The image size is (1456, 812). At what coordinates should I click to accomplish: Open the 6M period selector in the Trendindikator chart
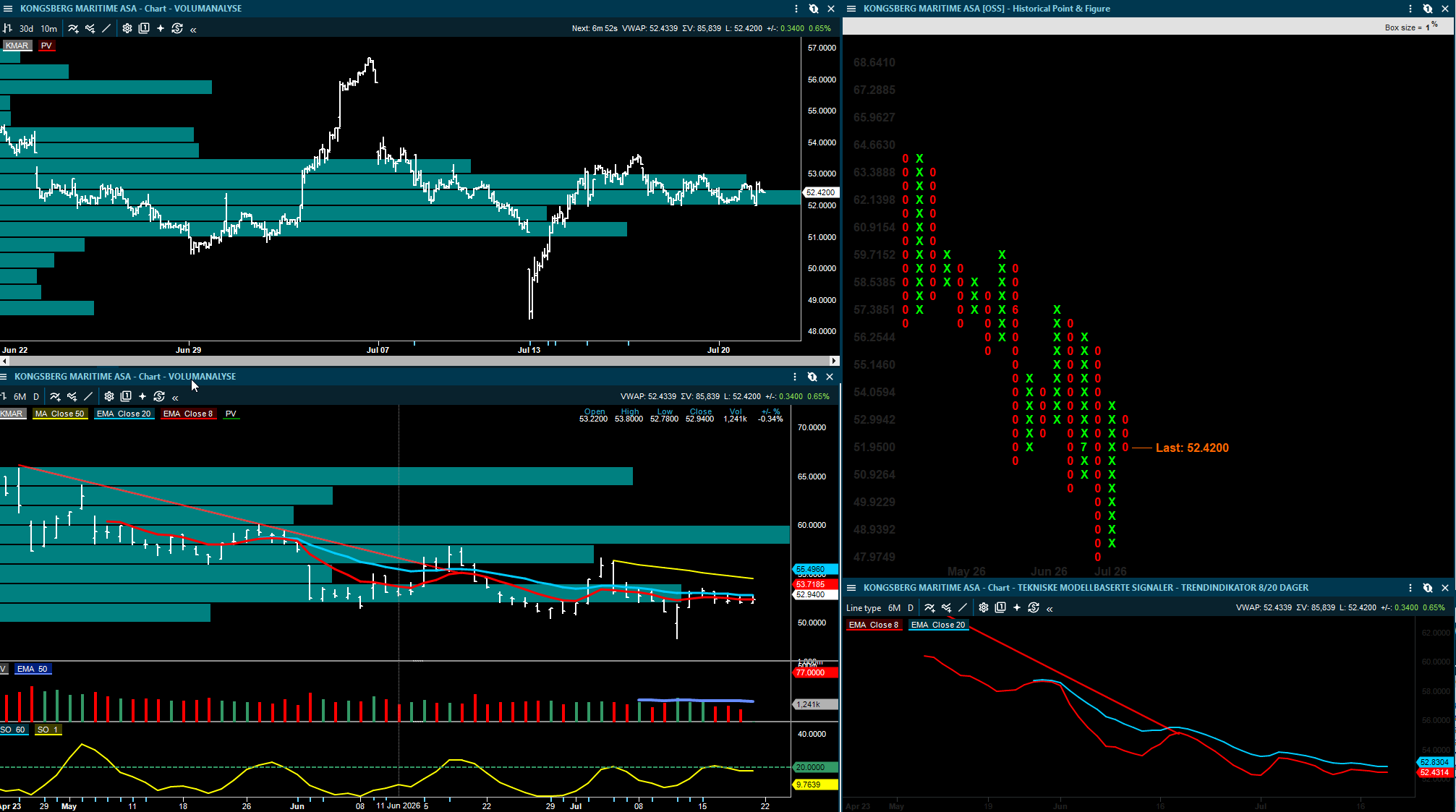[x=894, y=608]
